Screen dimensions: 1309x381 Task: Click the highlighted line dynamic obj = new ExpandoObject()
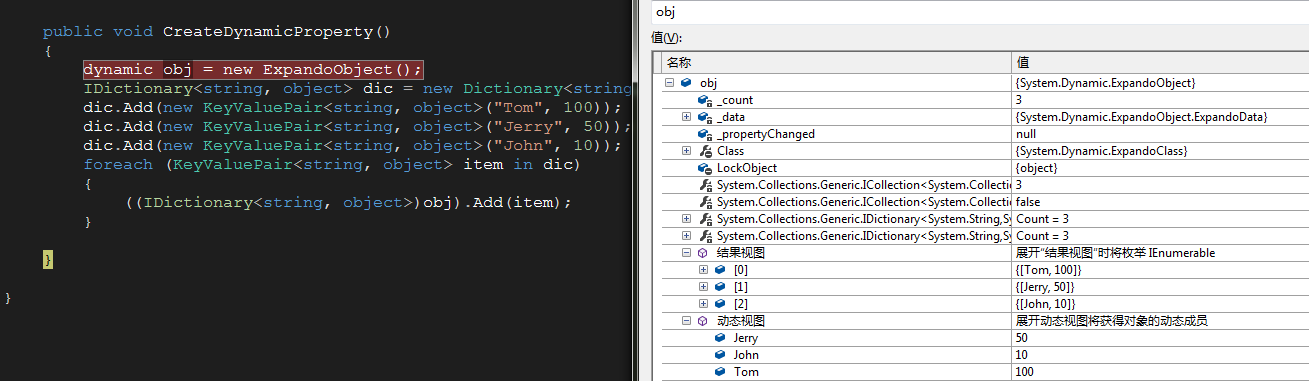coord(253,69)
